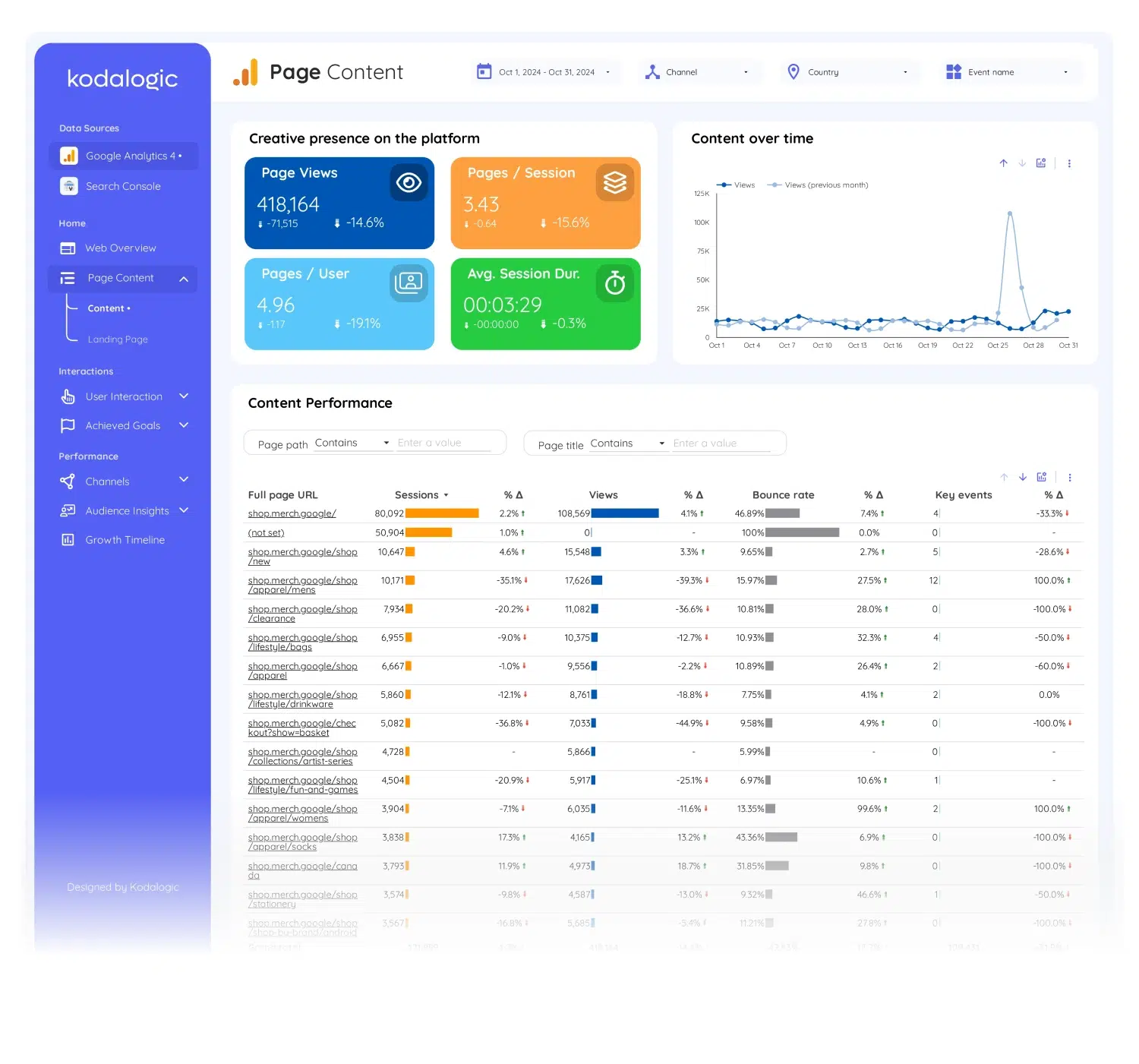Open the Landing Page sub-page
The height and width of the screenshot is (1064, 1139).
click(118, 339)
